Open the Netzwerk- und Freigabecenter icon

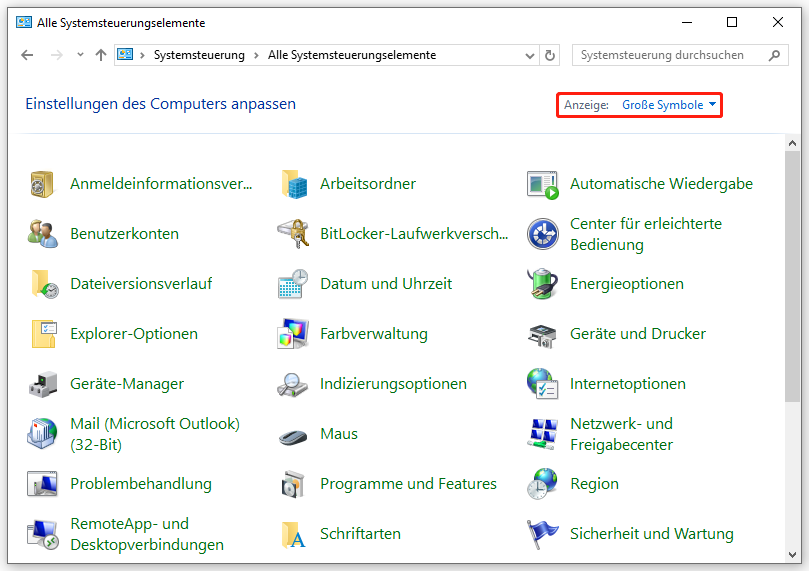543,434
